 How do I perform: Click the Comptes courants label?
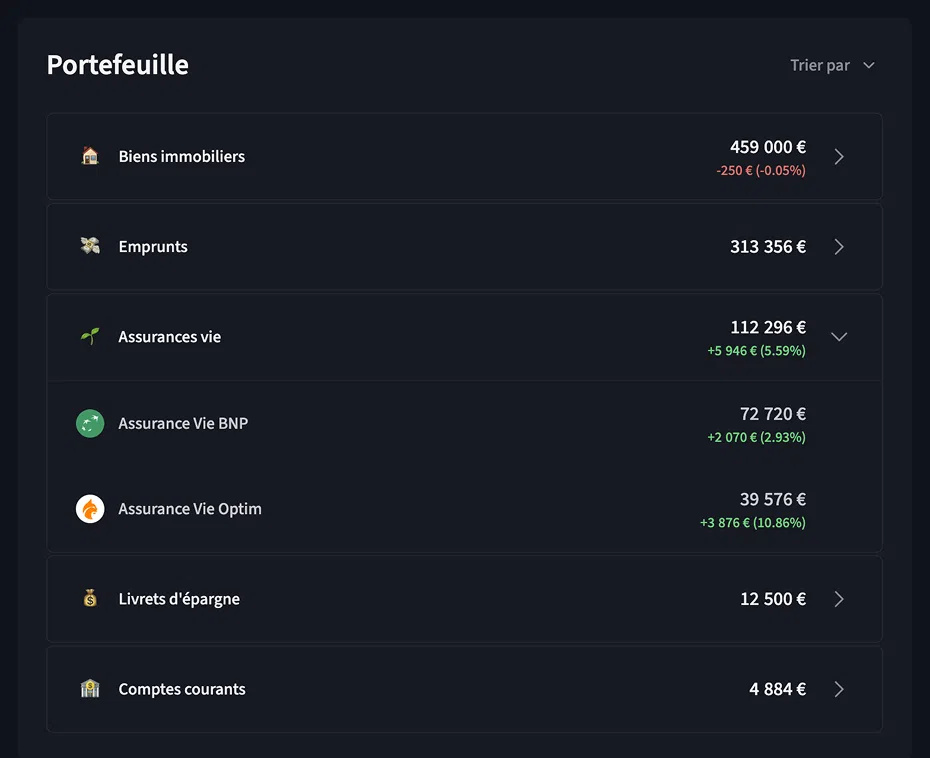point(181,689)
